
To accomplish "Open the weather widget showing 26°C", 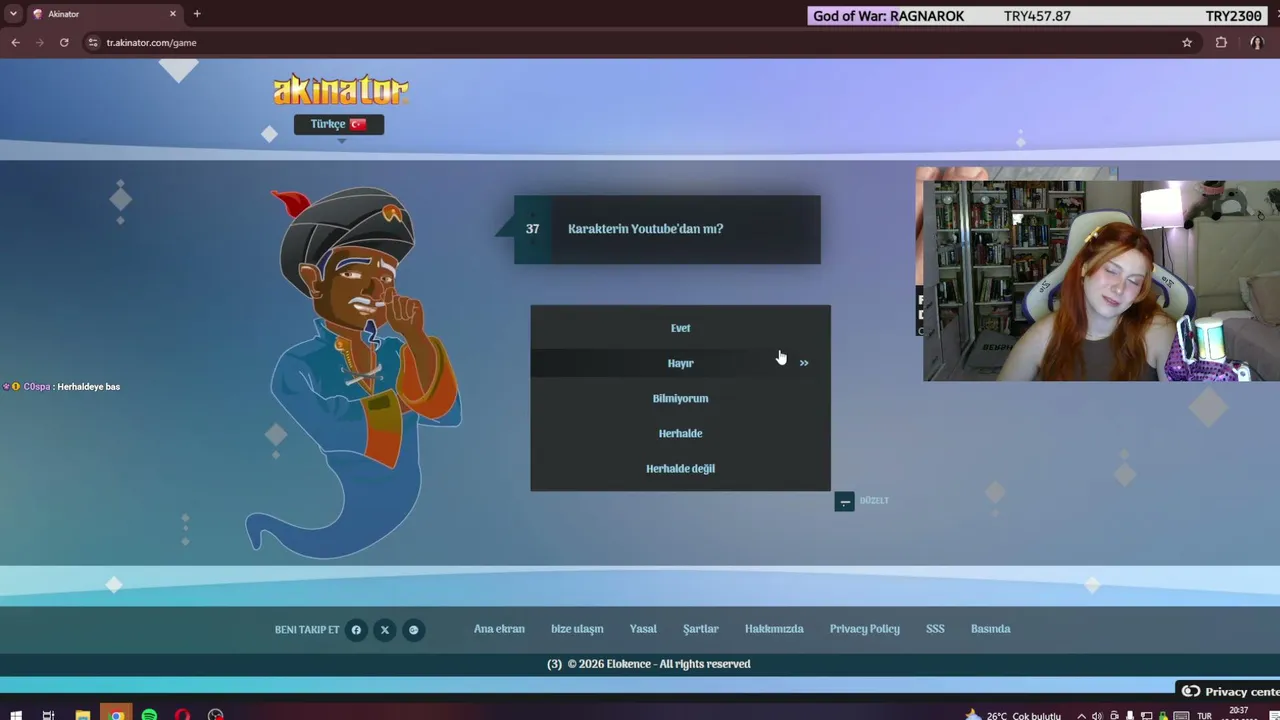I will pos(1013,716).
